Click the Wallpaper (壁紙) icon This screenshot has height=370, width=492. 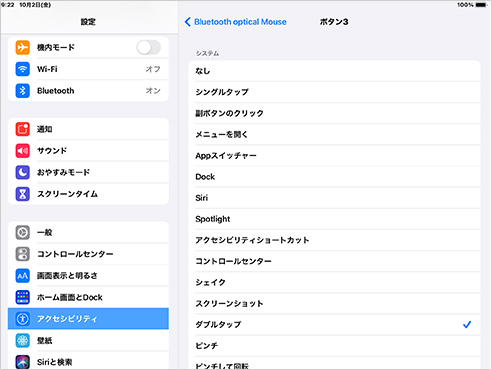tap(23, 341)
